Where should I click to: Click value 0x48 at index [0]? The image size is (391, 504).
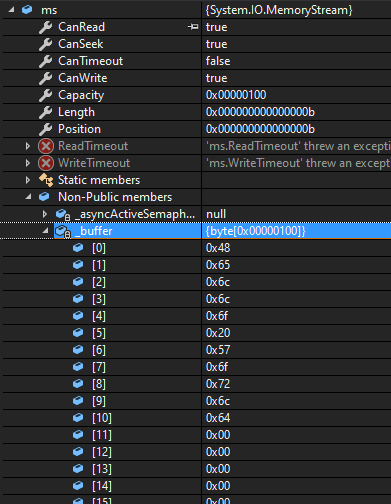point(218,248)
